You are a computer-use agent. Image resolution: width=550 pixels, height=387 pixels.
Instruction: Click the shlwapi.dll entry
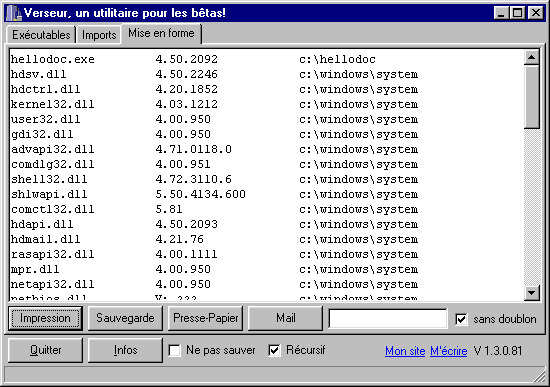tap(49, 194)
